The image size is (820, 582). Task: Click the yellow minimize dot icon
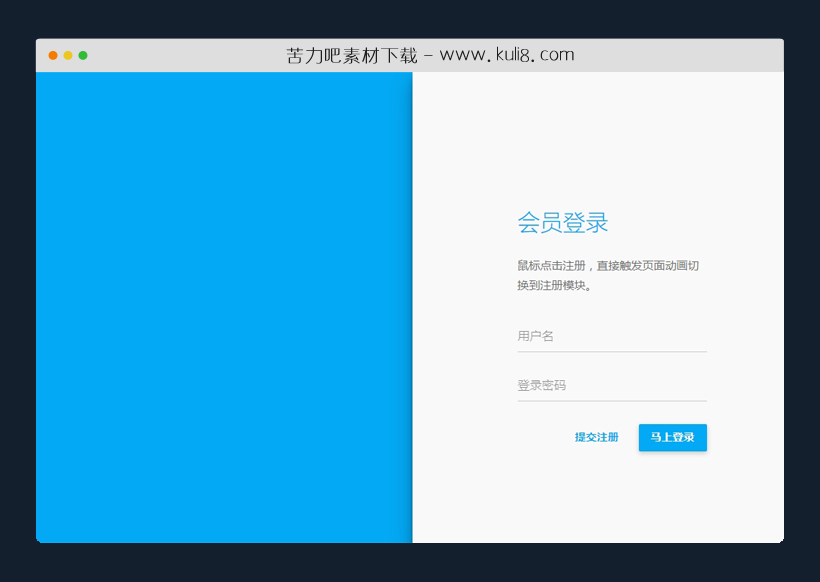coord(66,55)
